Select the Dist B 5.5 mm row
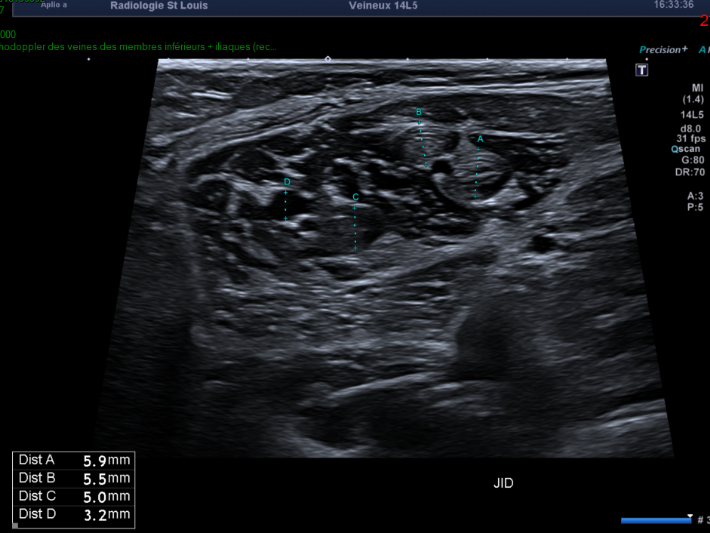The height and width of the screenshot is (533, 710). pyautogui.click(x=74, y=478)
